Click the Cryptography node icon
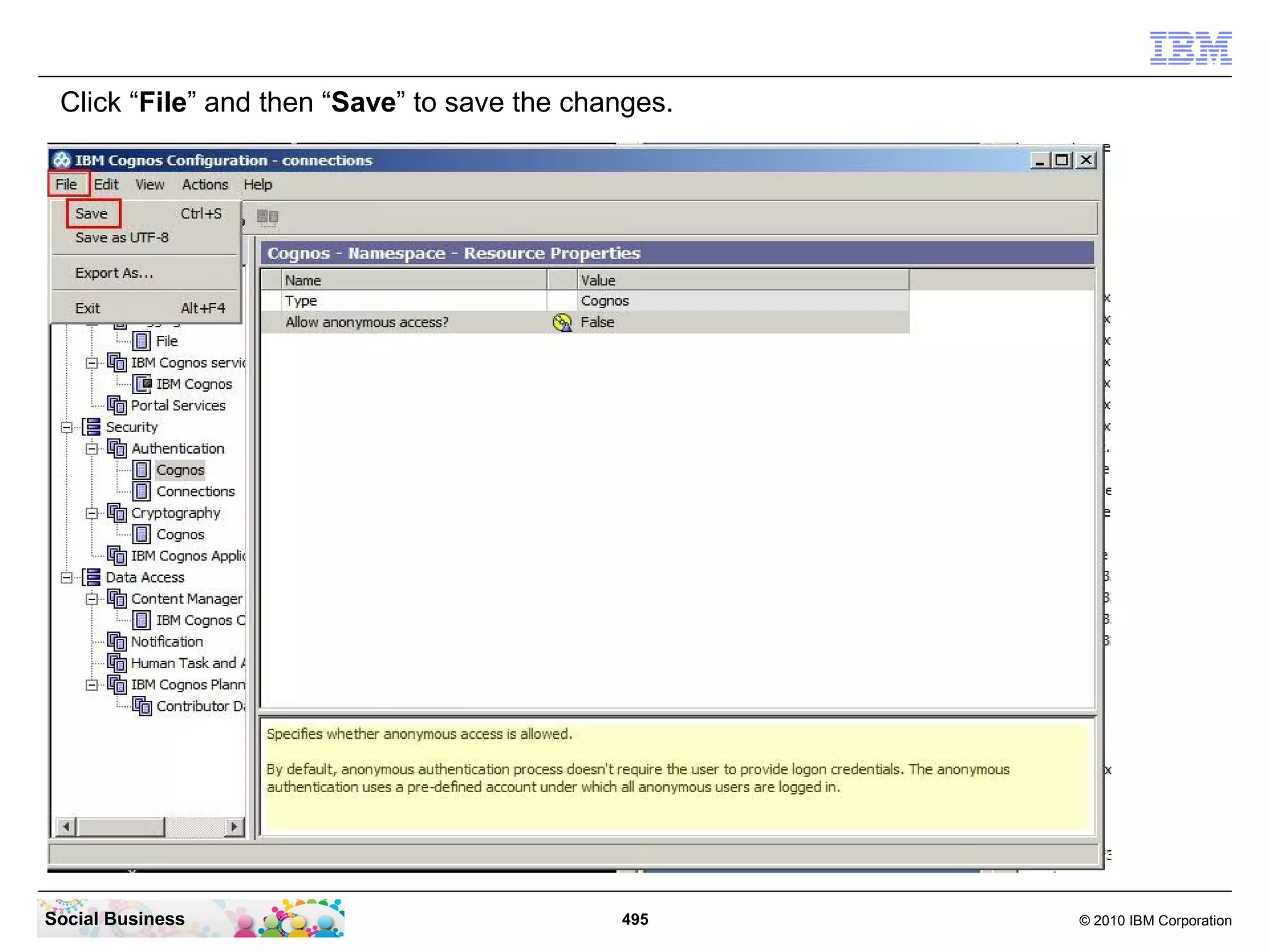Screen dimensions: 1270x952 [x=117, y=513]
